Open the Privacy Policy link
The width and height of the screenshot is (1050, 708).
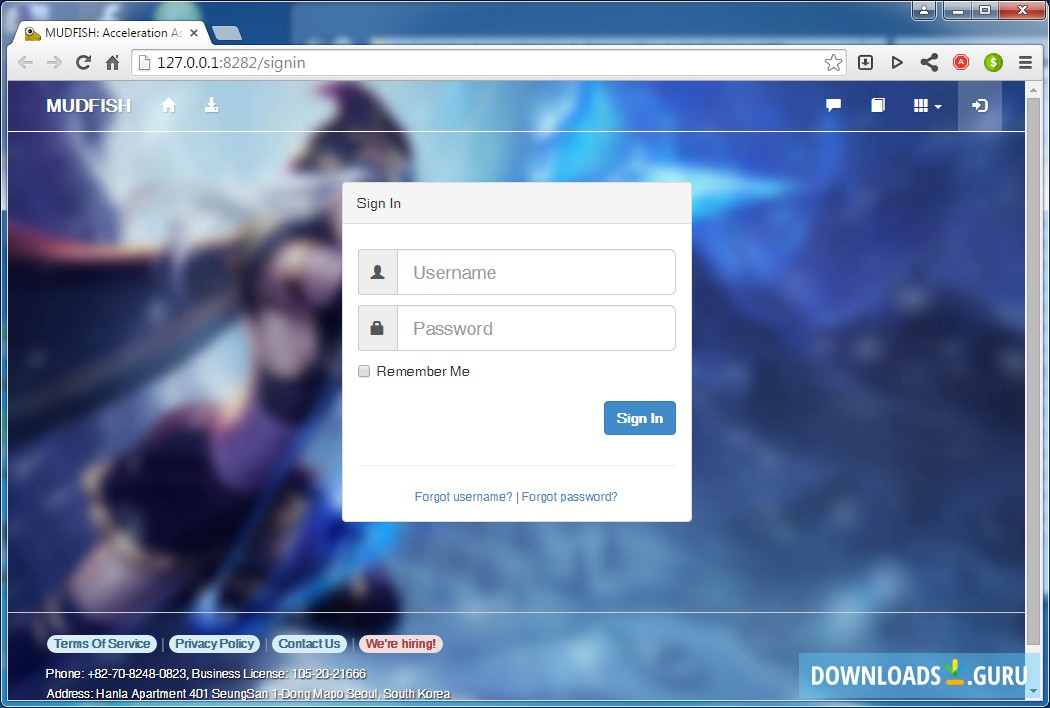tap(214, 644)
